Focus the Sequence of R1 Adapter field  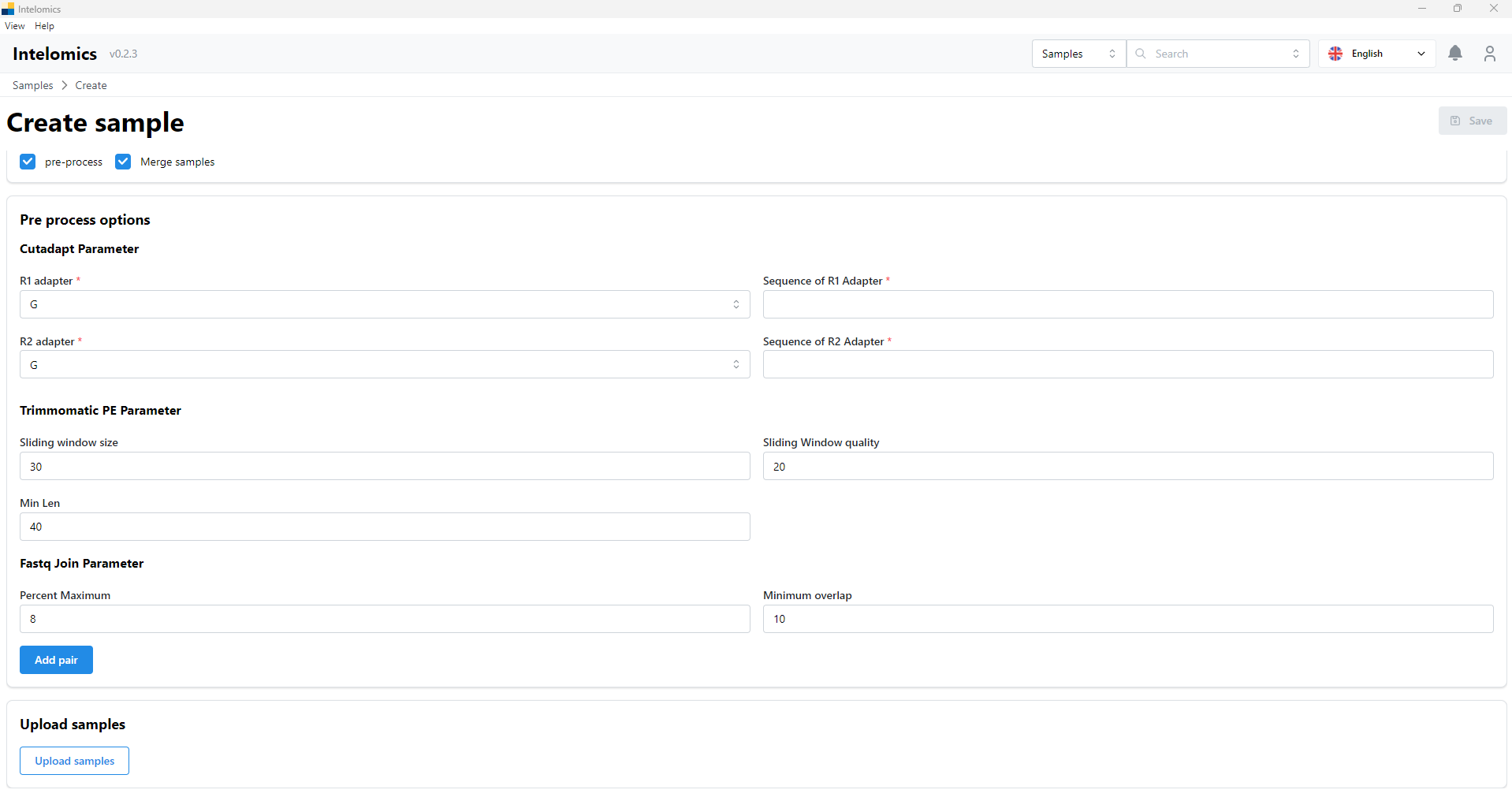click(x=1127, y=304)
